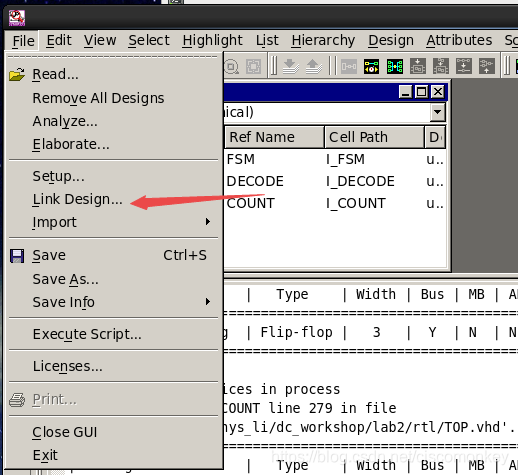Click the gray fan-in with up arrow icon
Screen dimensions: 518x475
coord(487,66)
